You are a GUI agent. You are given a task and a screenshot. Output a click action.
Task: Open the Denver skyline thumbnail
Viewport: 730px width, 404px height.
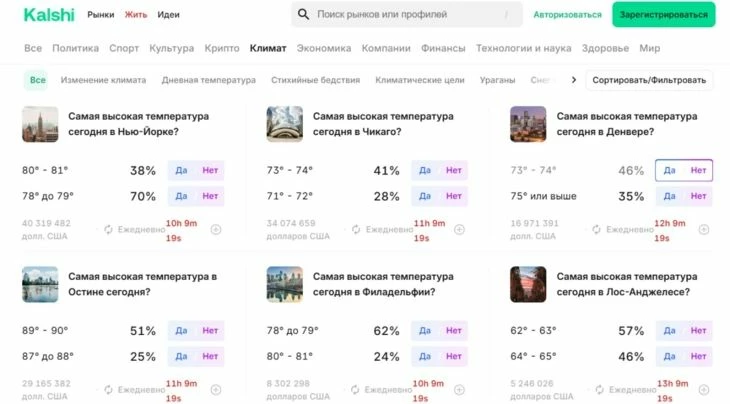(528, 124)
